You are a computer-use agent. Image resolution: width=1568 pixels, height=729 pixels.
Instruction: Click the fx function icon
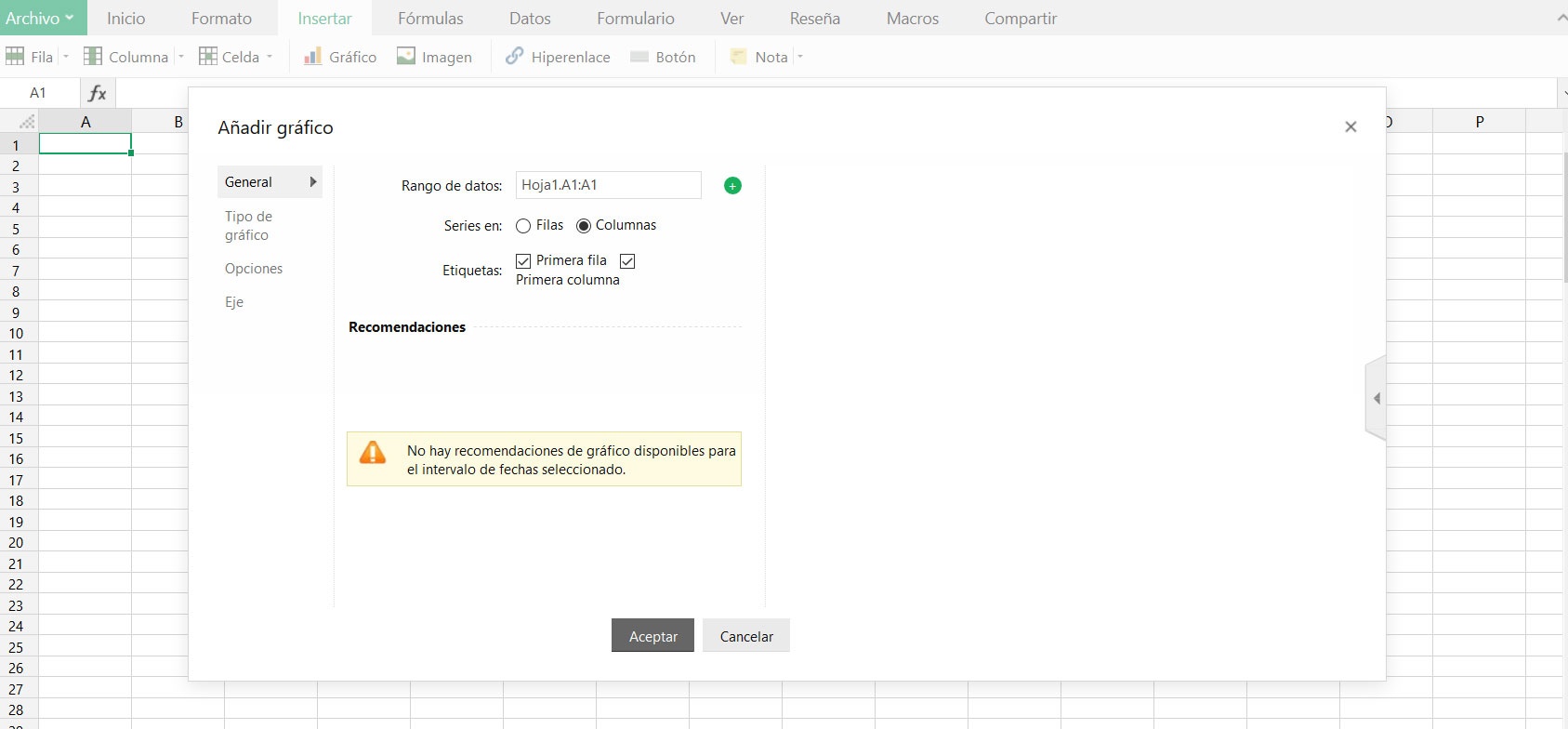point(97,93)
